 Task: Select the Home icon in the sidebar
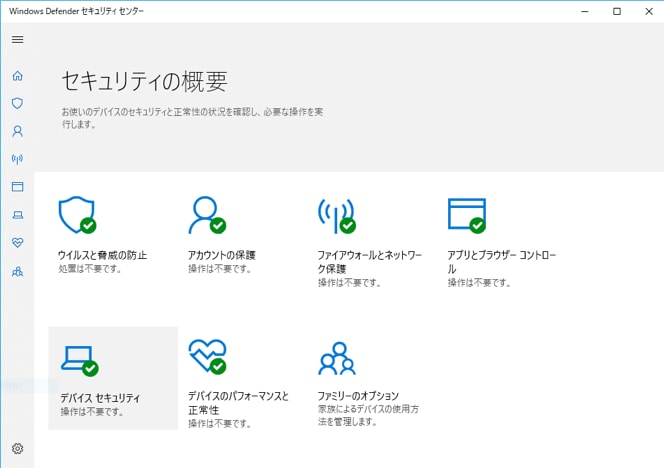coord(17,76)
